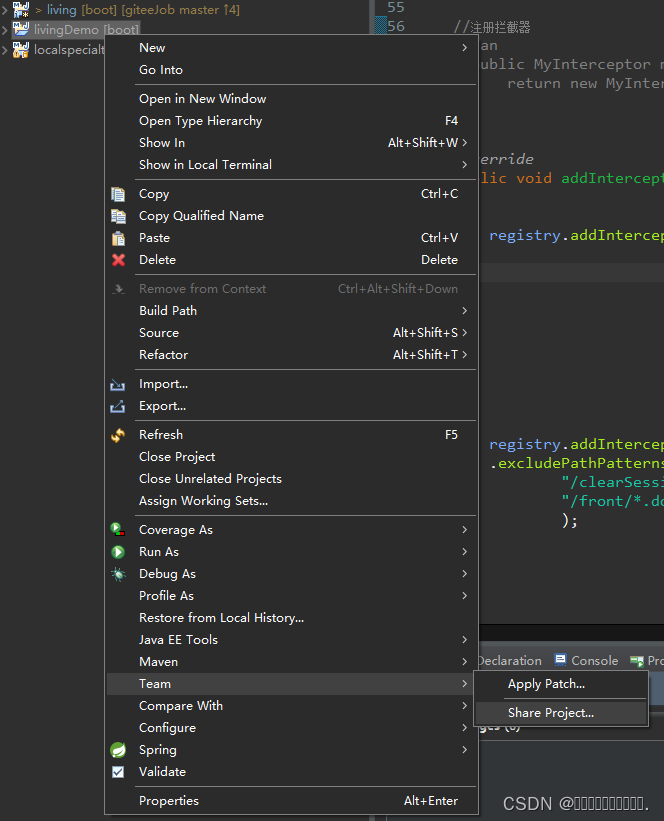
Task: Click the Alt+Enter shortcut label
Action: coord(431,801)
